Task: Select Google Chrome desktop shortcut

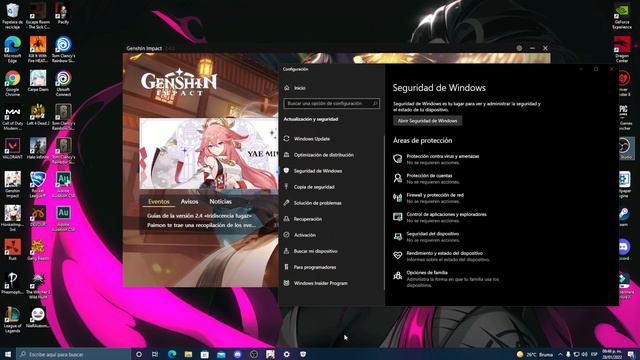Action: tap(13, 84)
